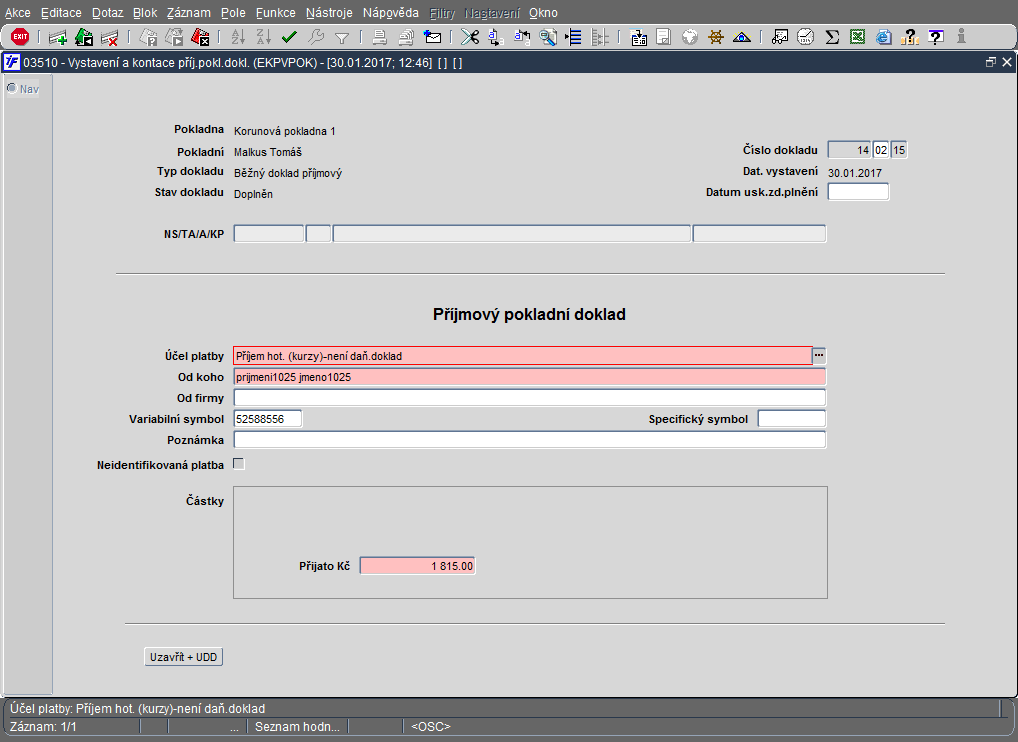Click into the Od firmy field

(530, 398)
